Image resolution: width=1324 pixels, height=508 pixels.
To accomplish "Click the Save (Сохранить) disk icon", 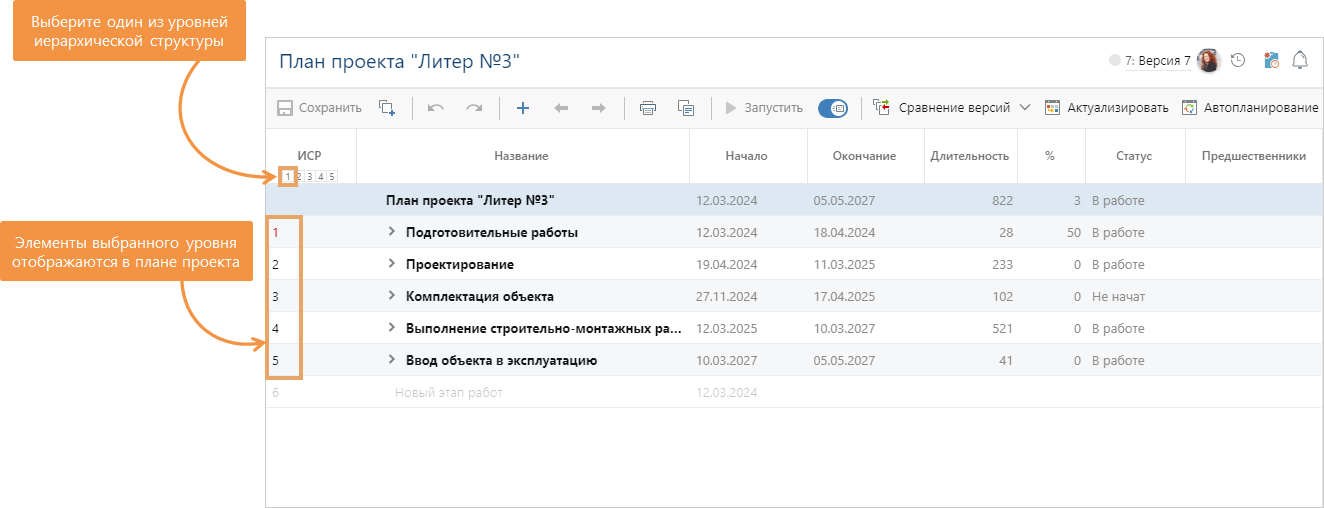I will [285, 108].
